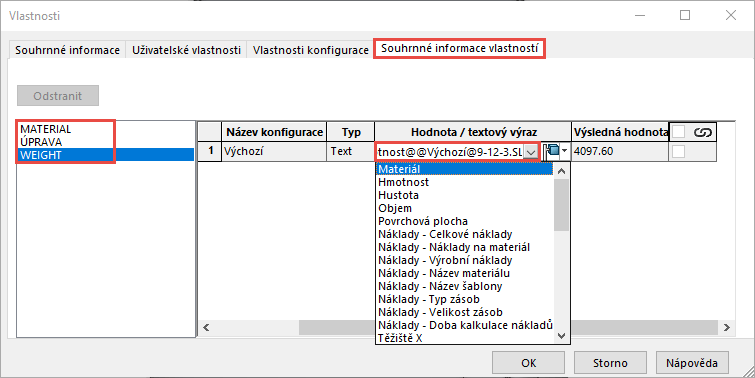Image resolution: width=755 pixels, height=378 pixels.
Task: Click the Název konfigurace column header
Action: pos(274,132)
